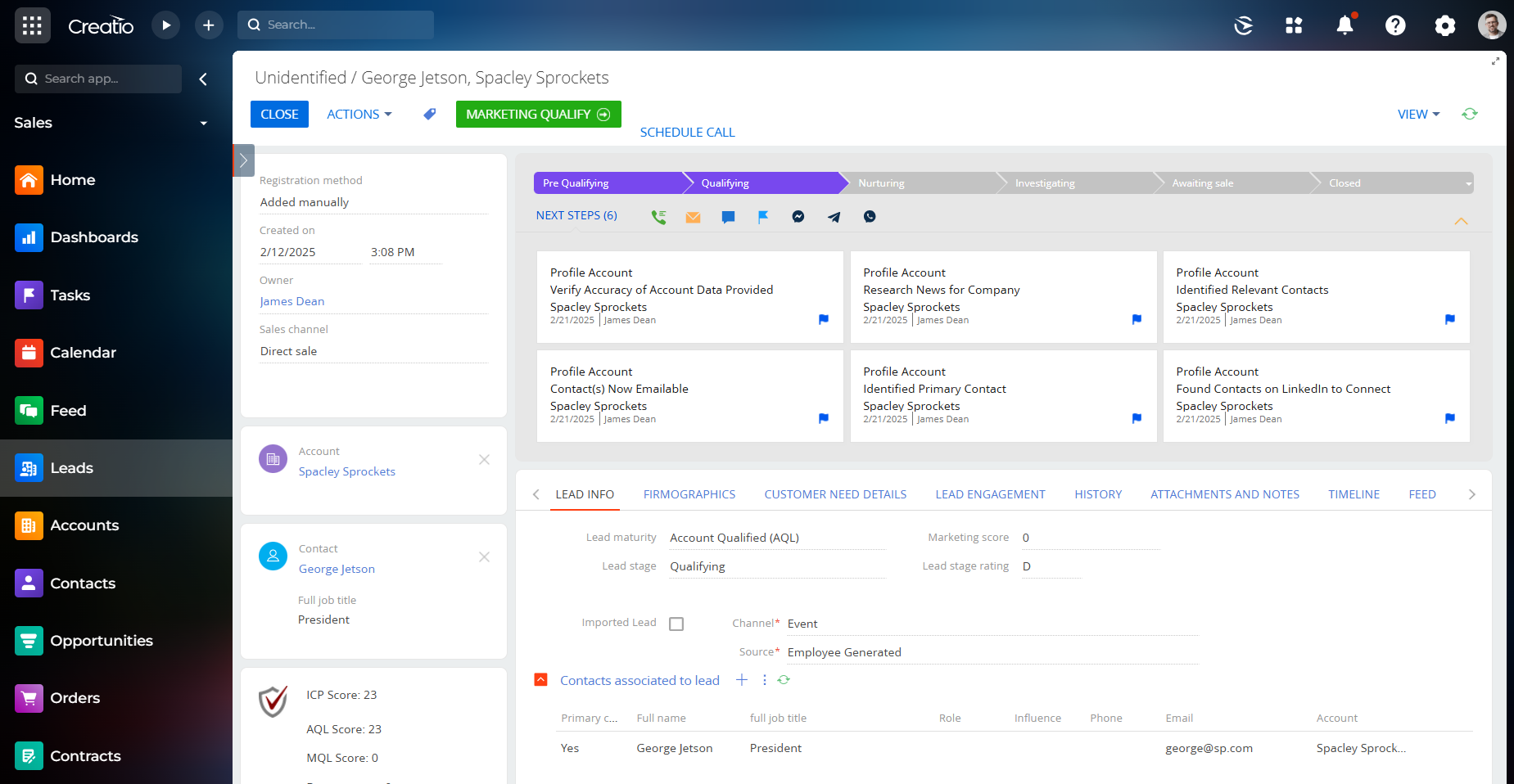This screenshot has height=784, width=1514.
Task: Click the quick add plus icon
Action: [209, 25]
